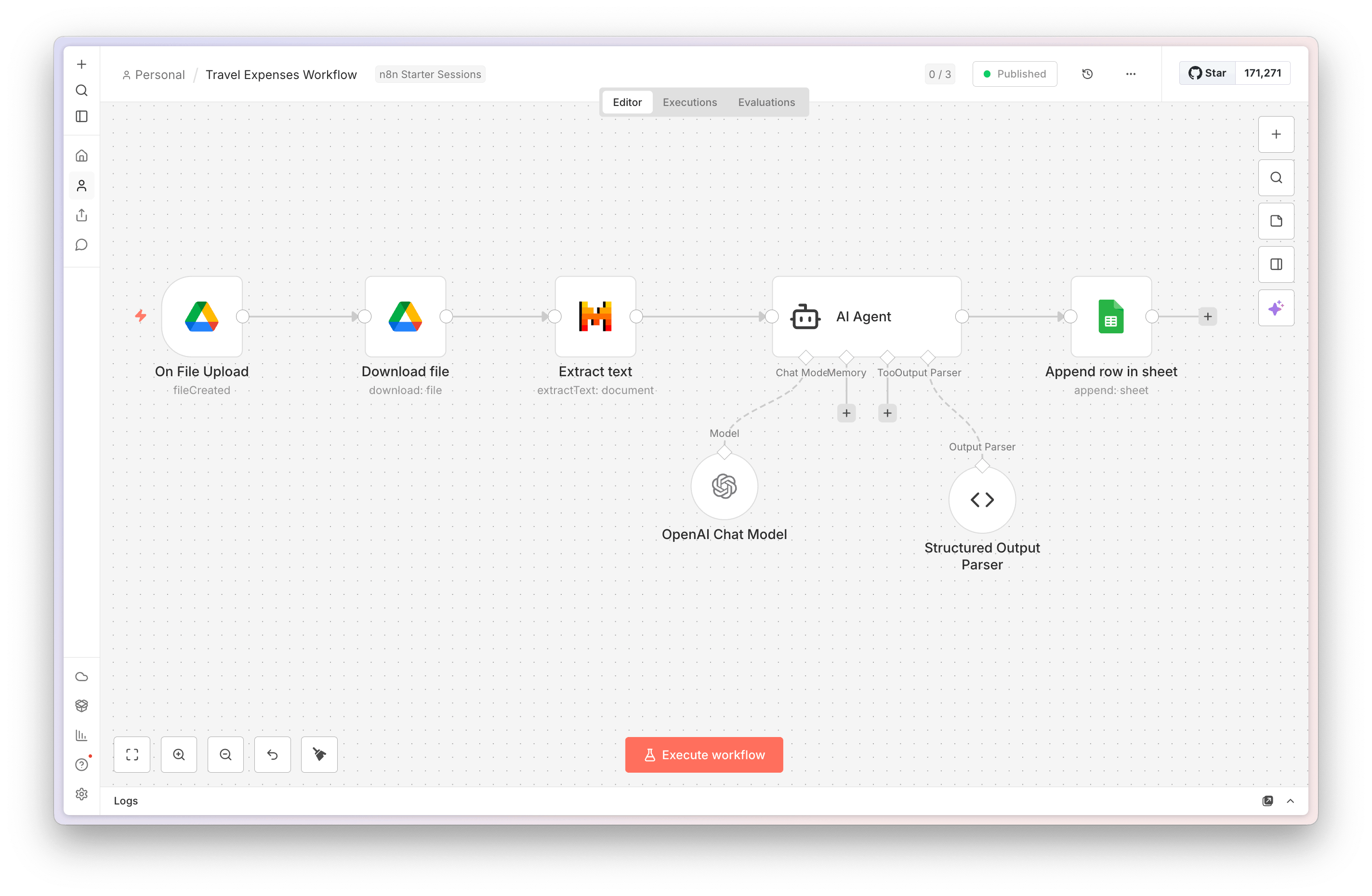Click the Execute workflow button
The image size is (1372, 896).
click(x=704, y=754)
